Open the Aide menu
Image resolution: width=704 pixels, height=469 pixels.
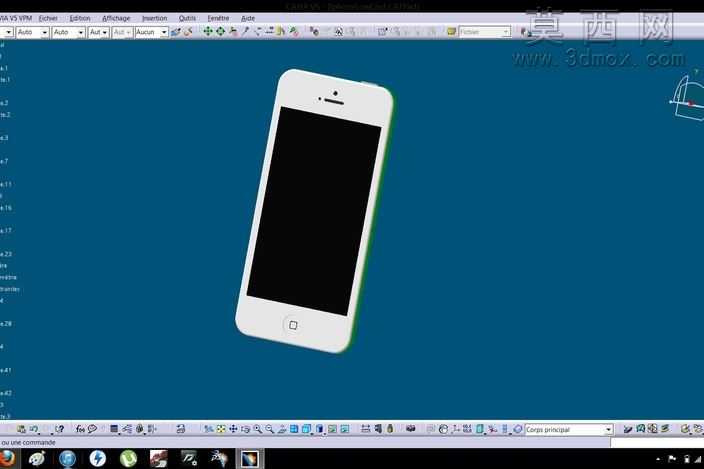248,18
